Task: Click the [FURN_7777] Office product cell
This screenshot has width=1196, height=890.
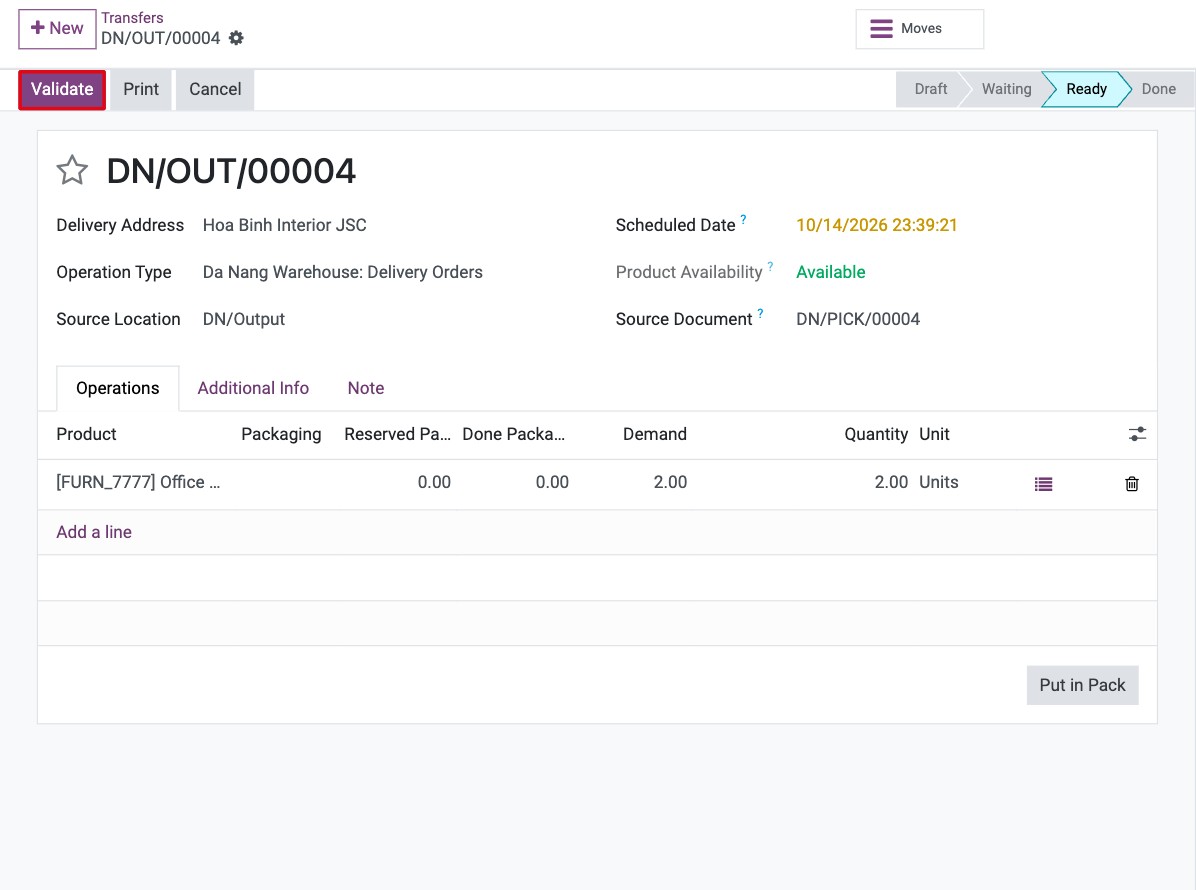Action: [x=138, y=482]
